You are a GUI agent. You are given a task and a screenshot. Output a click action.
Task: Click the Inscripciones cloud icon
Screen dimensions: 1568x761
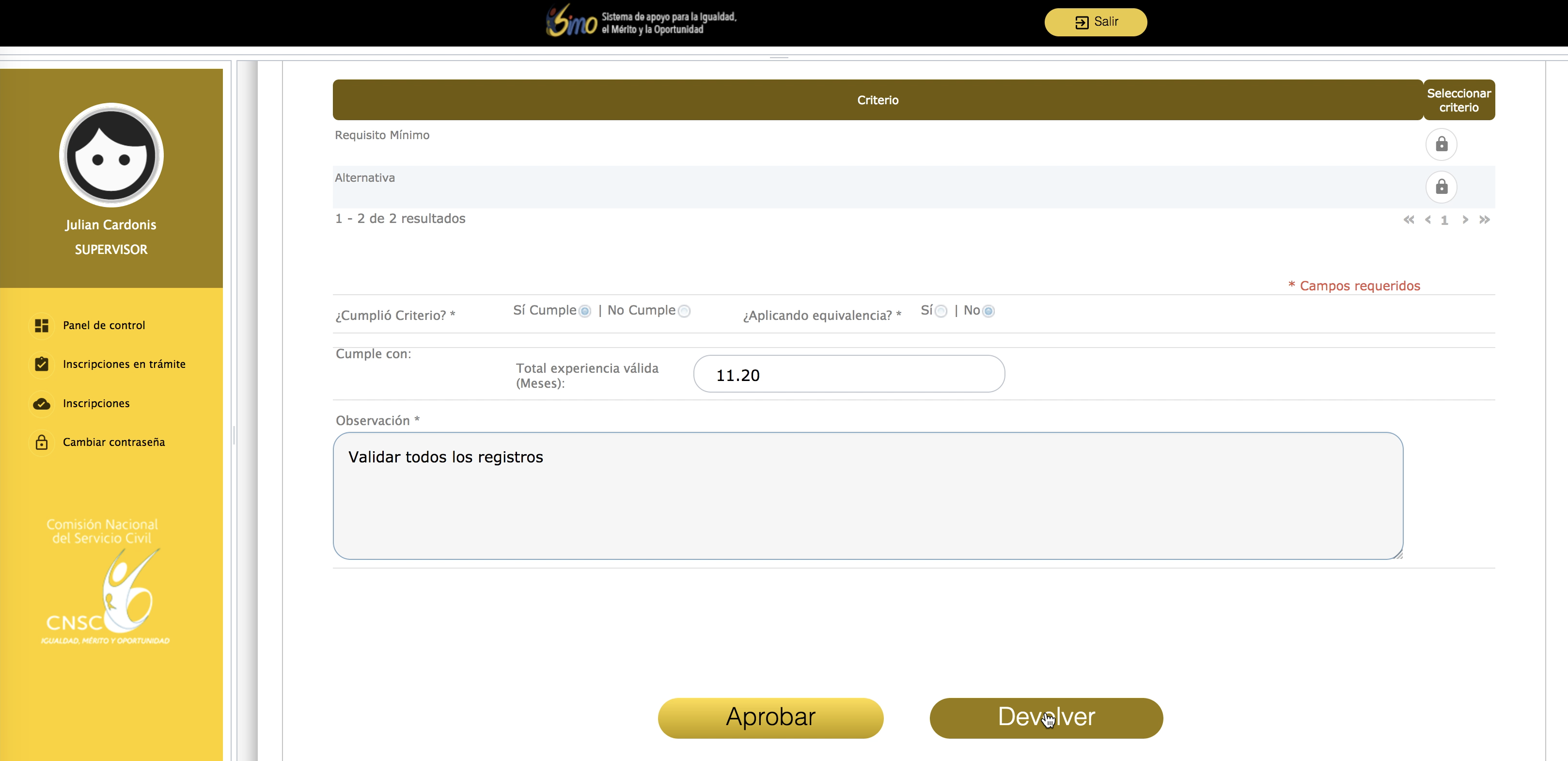(x=41, y=404)
